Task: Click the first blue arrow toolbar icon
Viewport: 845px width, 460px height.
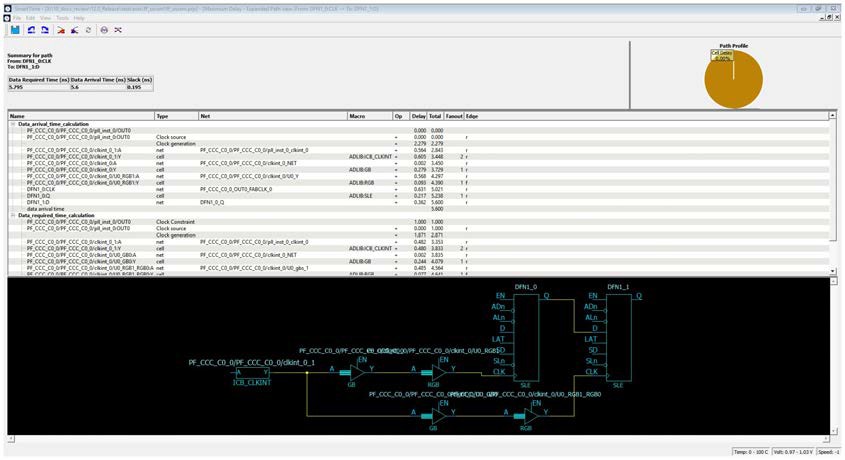Action: [31, 30]
